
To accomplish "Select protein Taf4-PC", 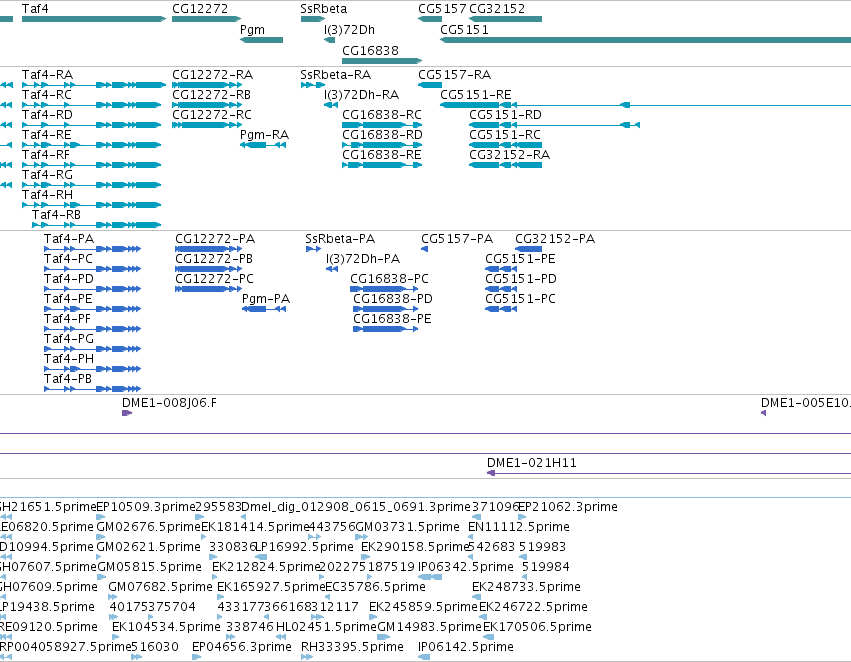I will click(92, 269).
